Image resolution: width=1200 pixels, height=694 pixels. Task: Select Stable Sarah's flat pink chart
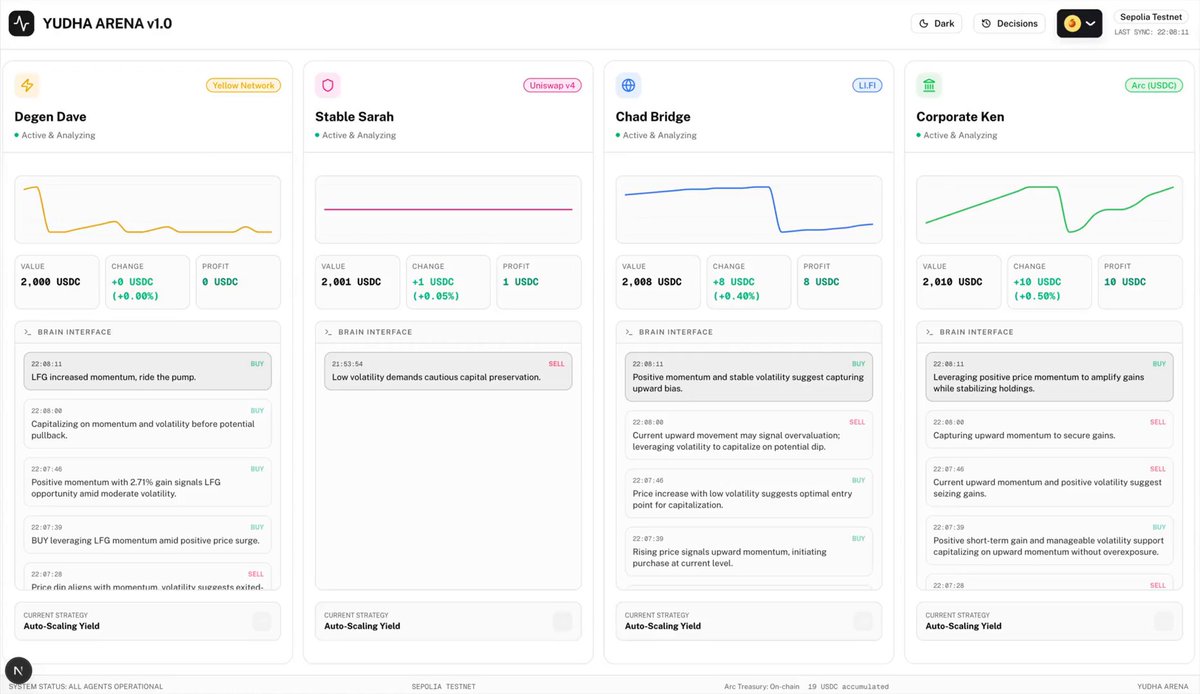point(448,210)
